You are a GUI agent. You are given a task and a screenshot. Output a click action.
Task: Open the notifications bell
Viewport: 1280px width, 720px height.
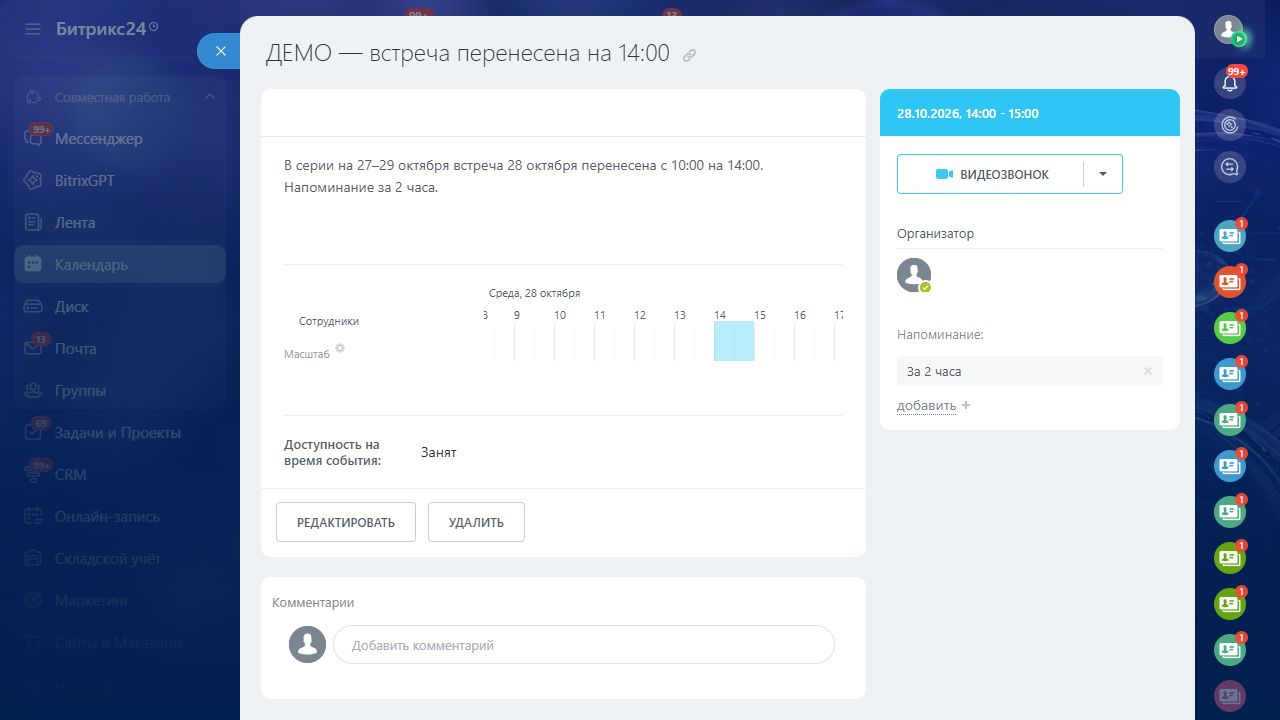[1230, 83]
